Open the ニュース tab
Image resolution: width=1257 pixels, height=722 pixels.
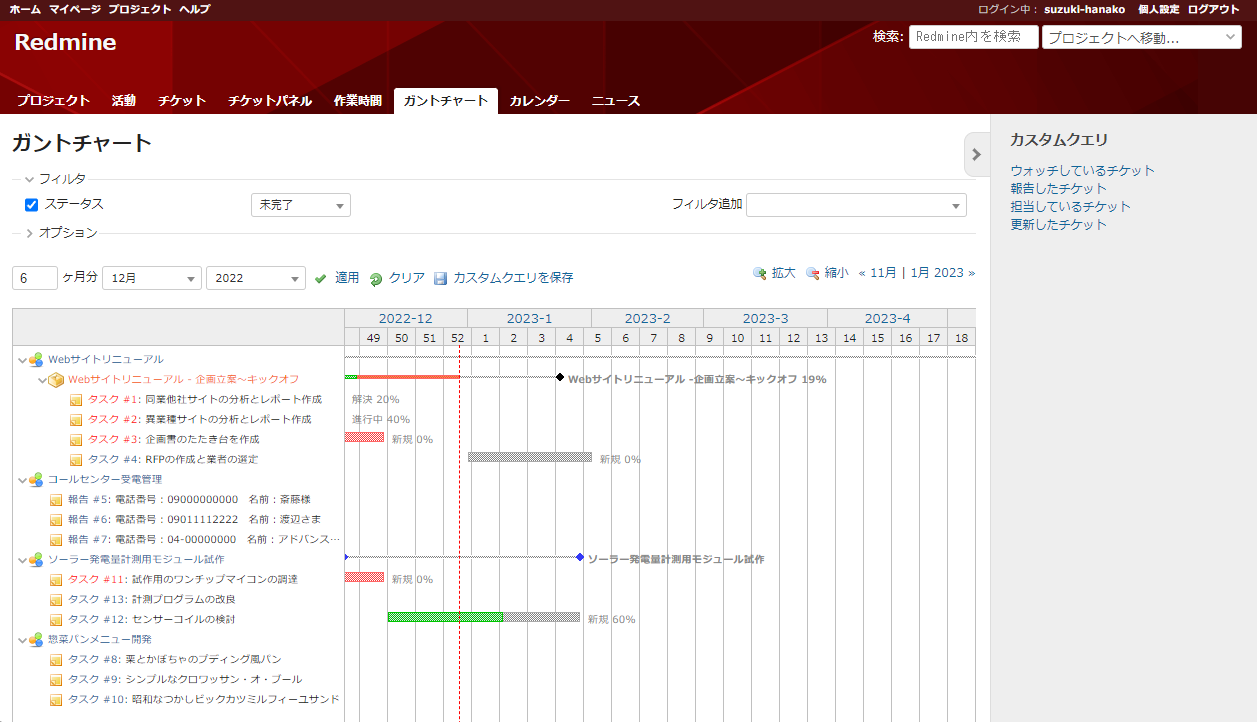(x=616, y=101)
